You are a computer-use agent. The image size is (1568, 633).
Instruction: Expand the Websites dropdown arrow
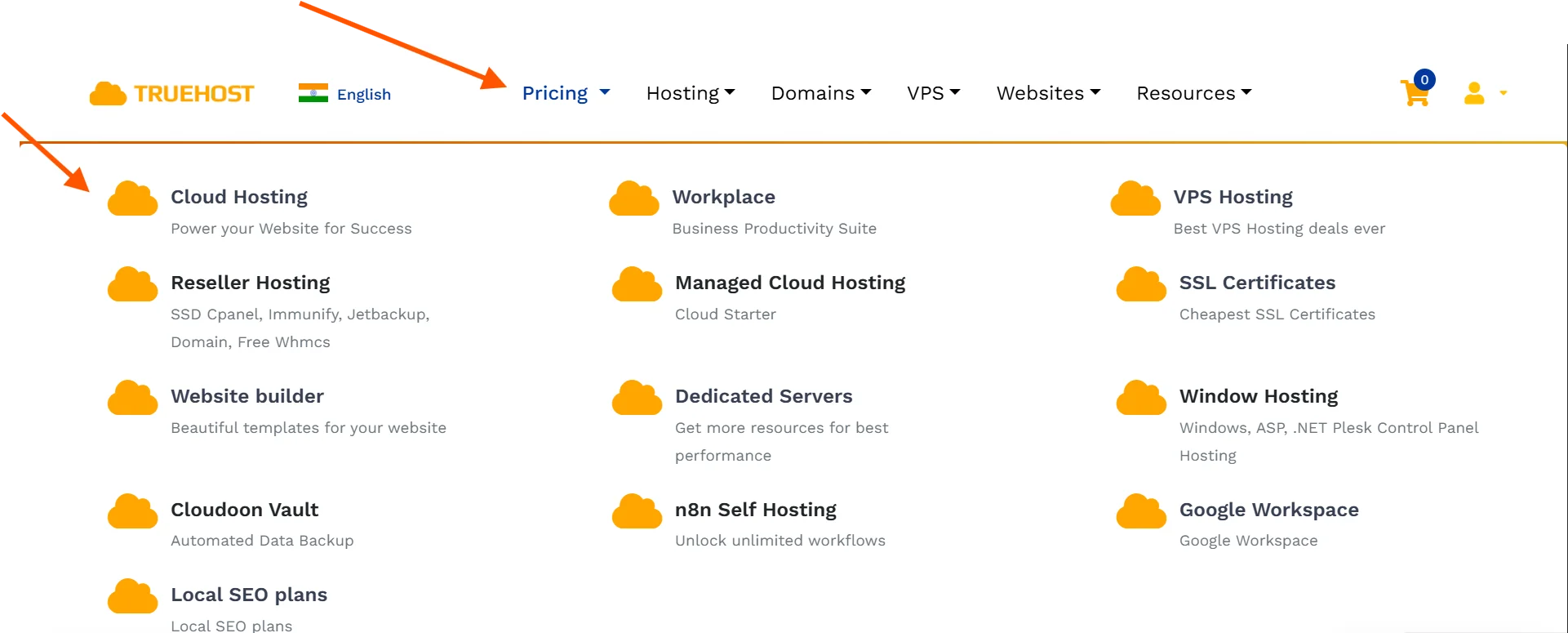1095,92
